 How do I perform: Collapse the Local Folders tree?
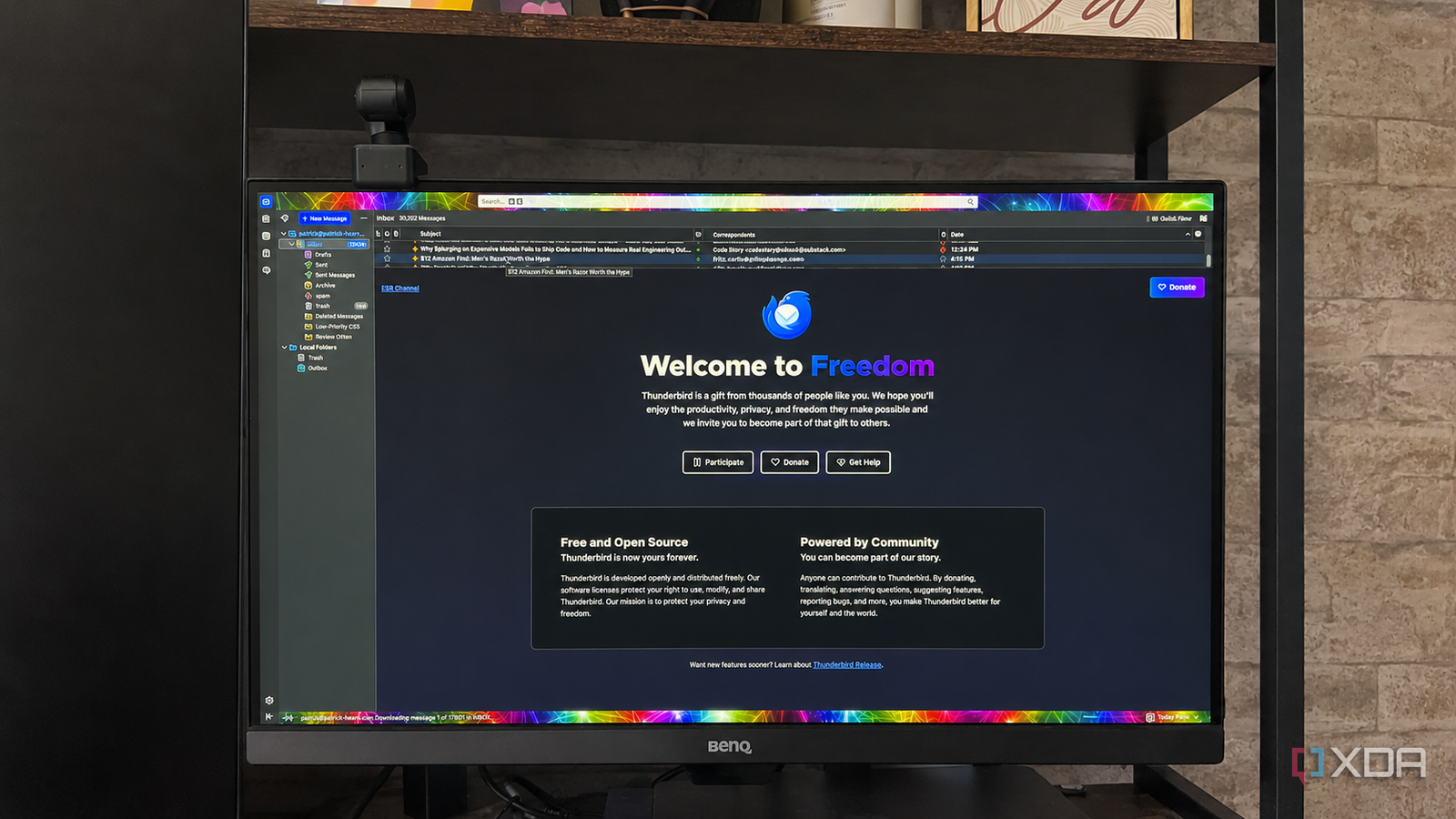[x=284, y=347]
